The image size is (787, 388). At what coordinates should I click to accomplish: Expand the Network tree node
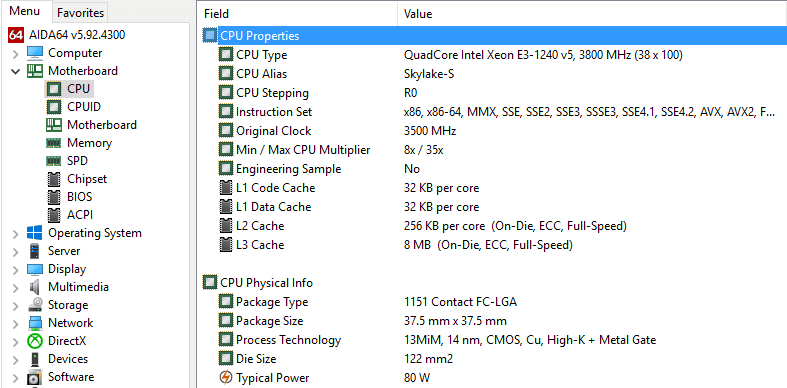(x=16, y=323)
